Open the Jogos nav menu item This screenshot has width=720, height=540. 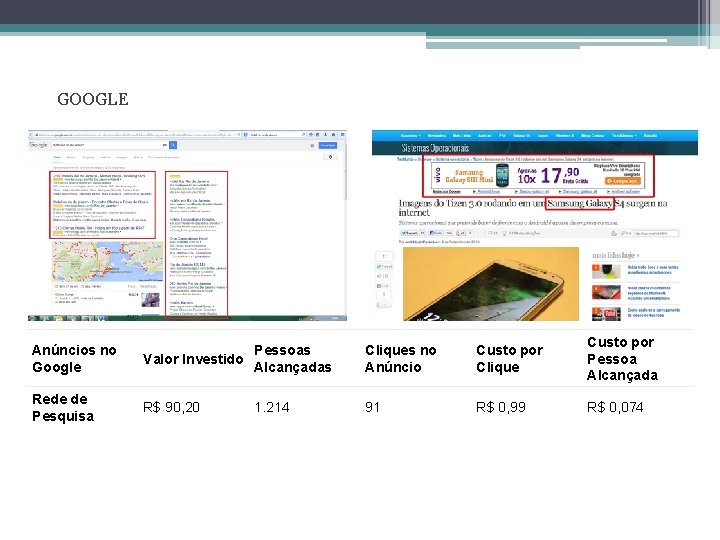coord(542,135)
